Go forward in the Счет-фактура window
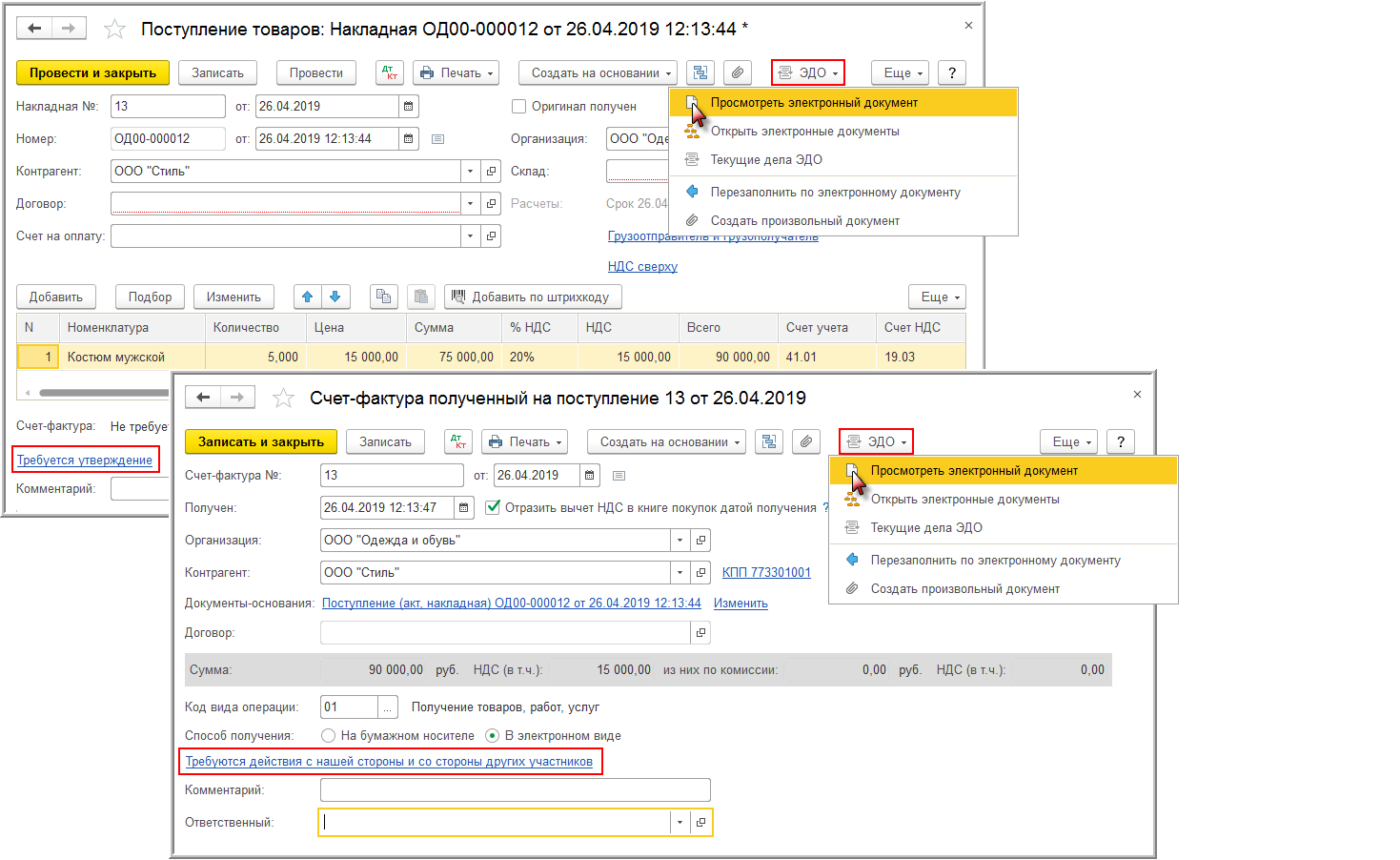The image size is (1400, 860). [x=237, y=398]
